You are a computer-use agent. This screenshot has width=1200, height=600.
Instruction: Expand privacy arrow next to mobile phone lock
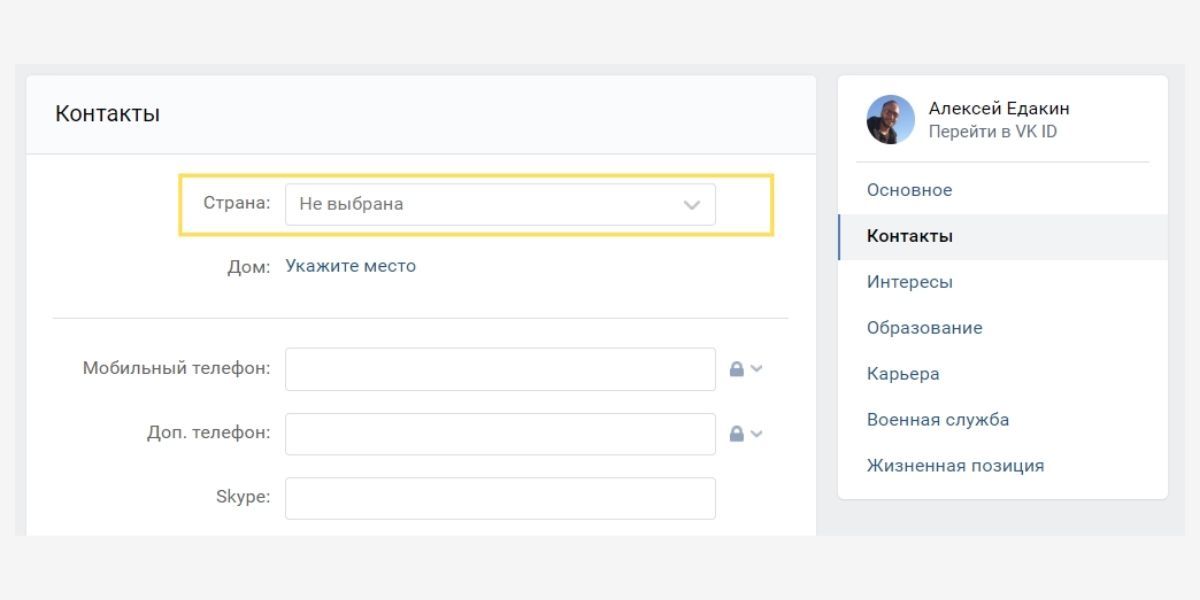tap(757, 369)
